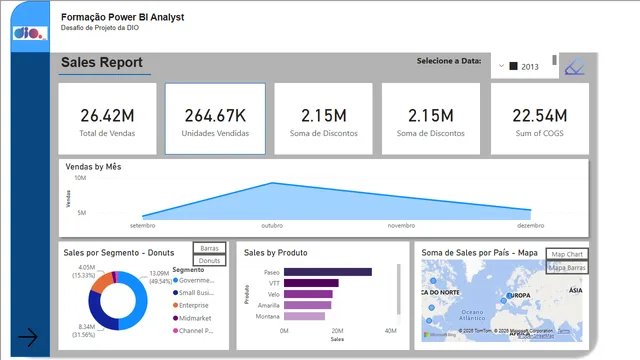
Task: Switch to Barras chart view
Action: coord(209,248)
